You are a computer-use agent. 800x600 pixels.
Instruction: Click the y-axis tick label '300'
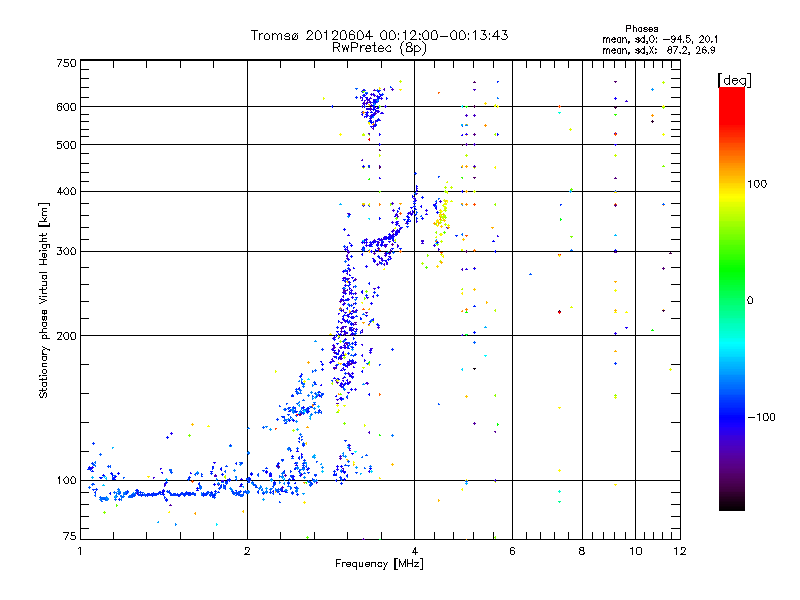[x=66, y=251]
